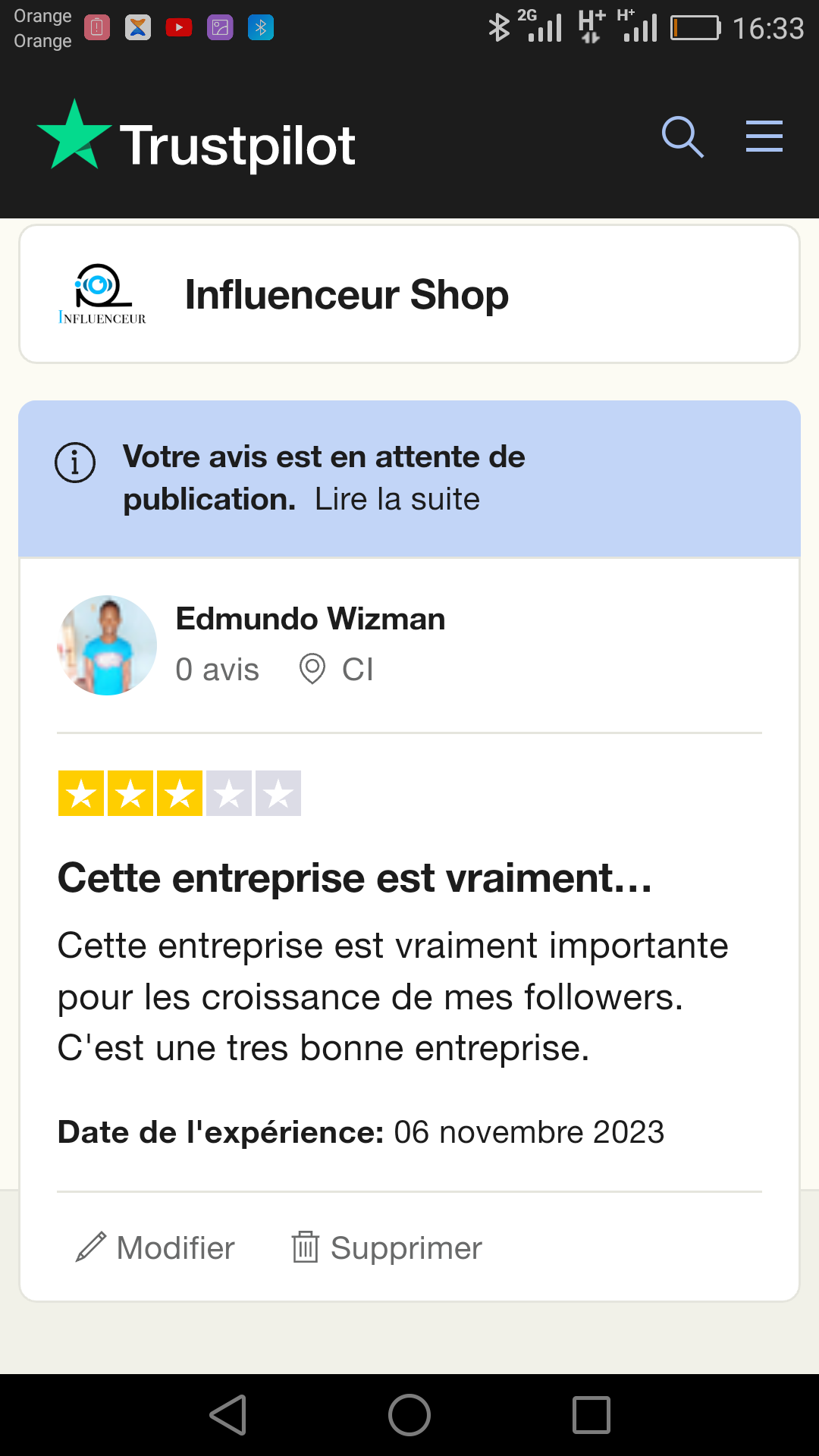
Task: Tap the fifth grey rating star
Action: (278, 793)
